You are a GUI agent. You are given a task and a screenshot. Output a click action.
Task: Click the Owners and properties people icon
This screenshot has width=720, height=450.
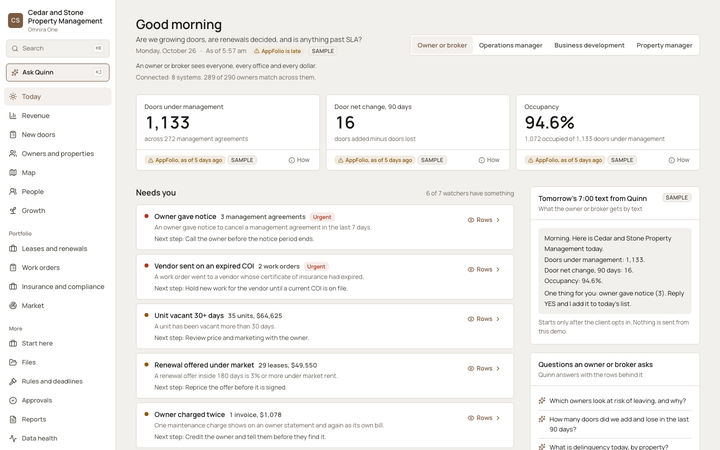coord(13,153)
